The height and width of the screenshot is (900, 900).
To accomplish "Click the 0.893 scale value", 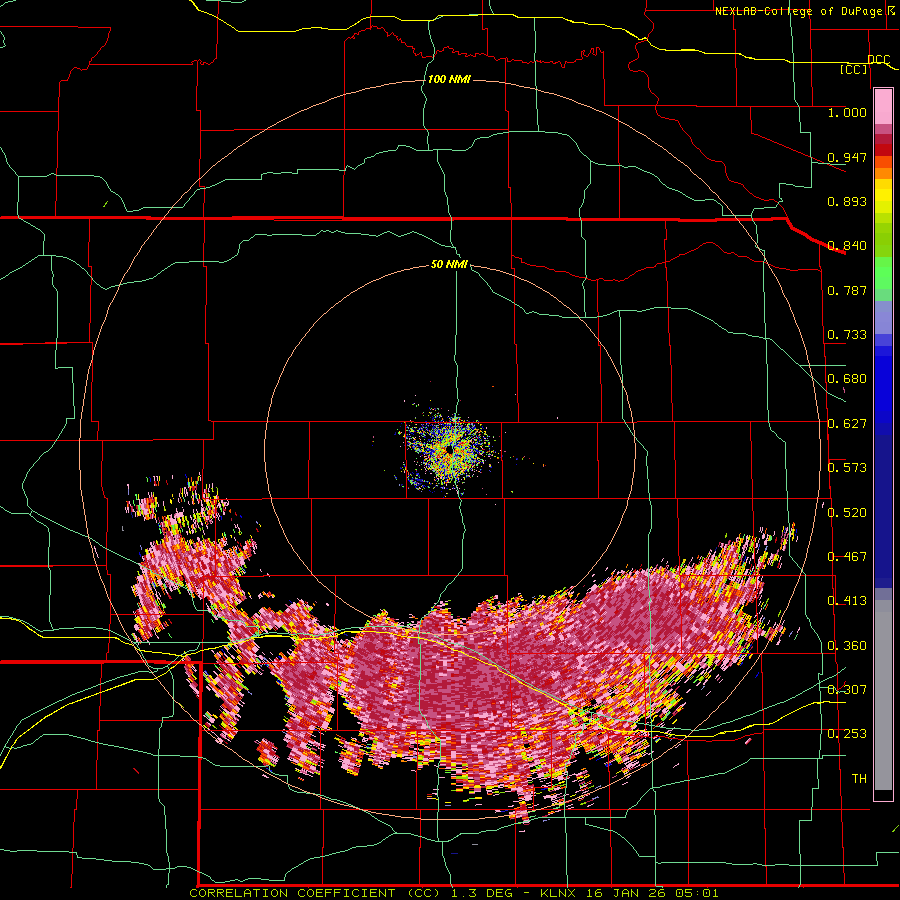I will 847,201.
